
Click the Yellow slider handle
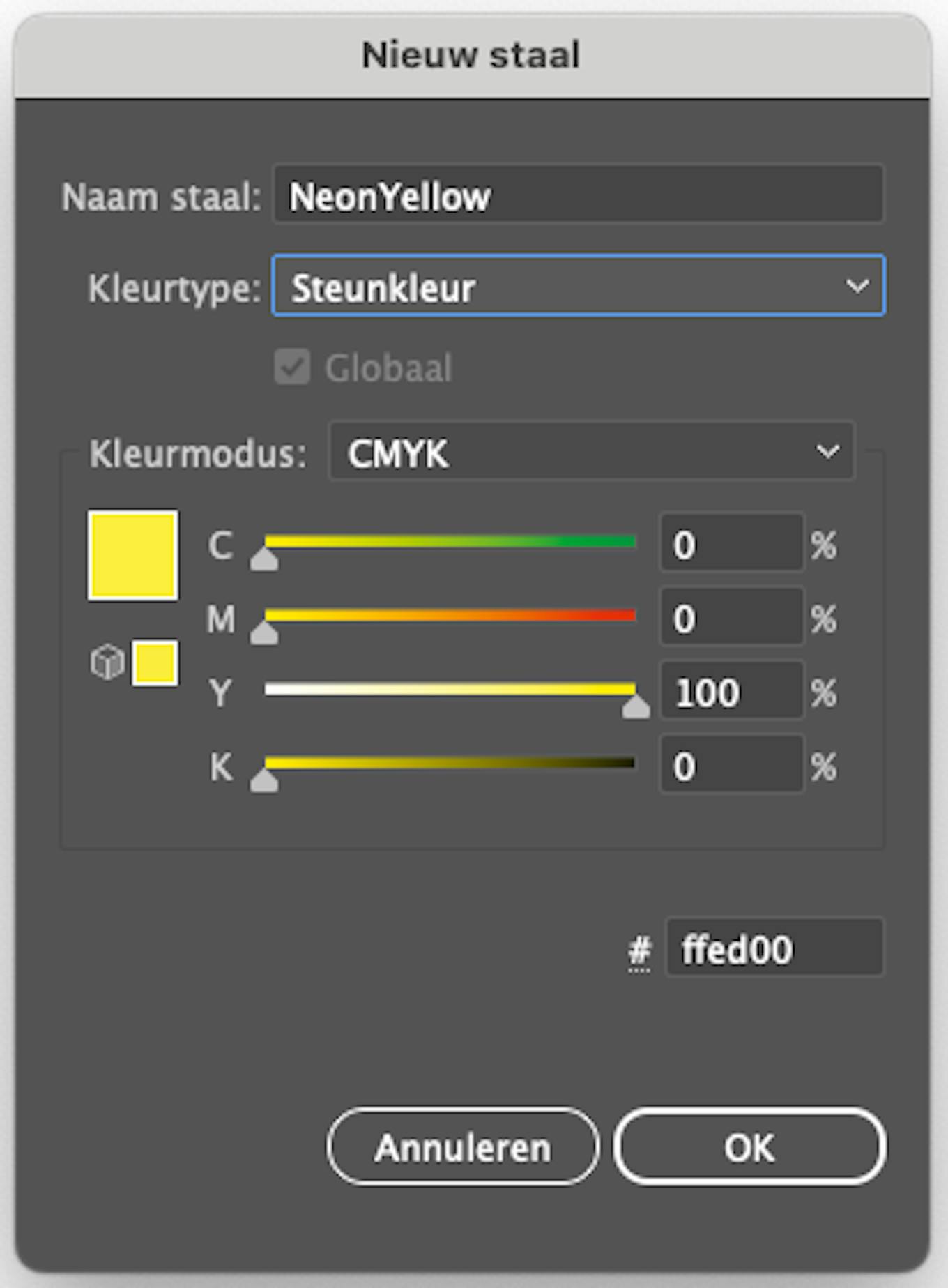point(636,708)
